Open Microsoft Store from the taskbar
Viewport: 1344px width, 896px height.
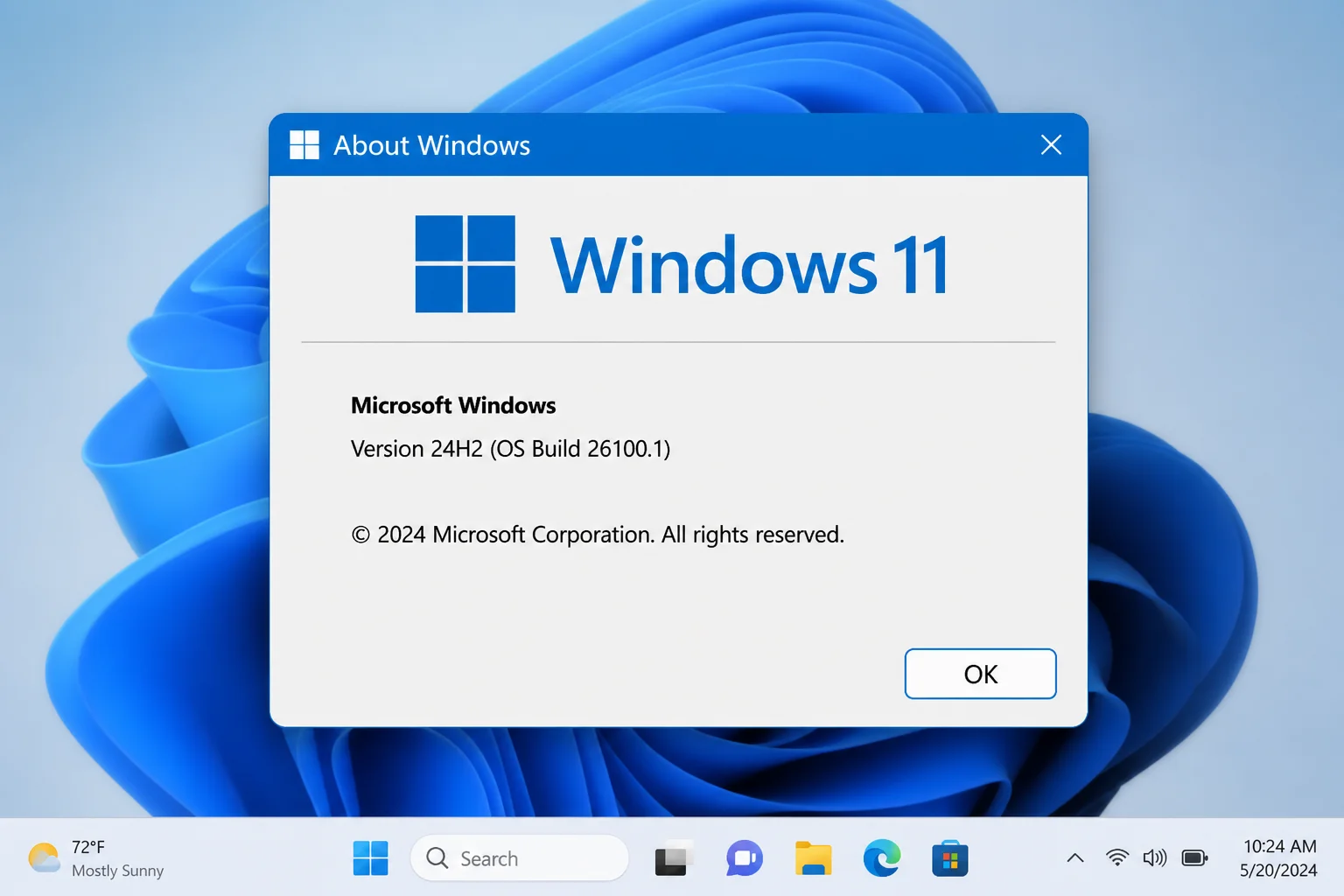click(950, 858)
